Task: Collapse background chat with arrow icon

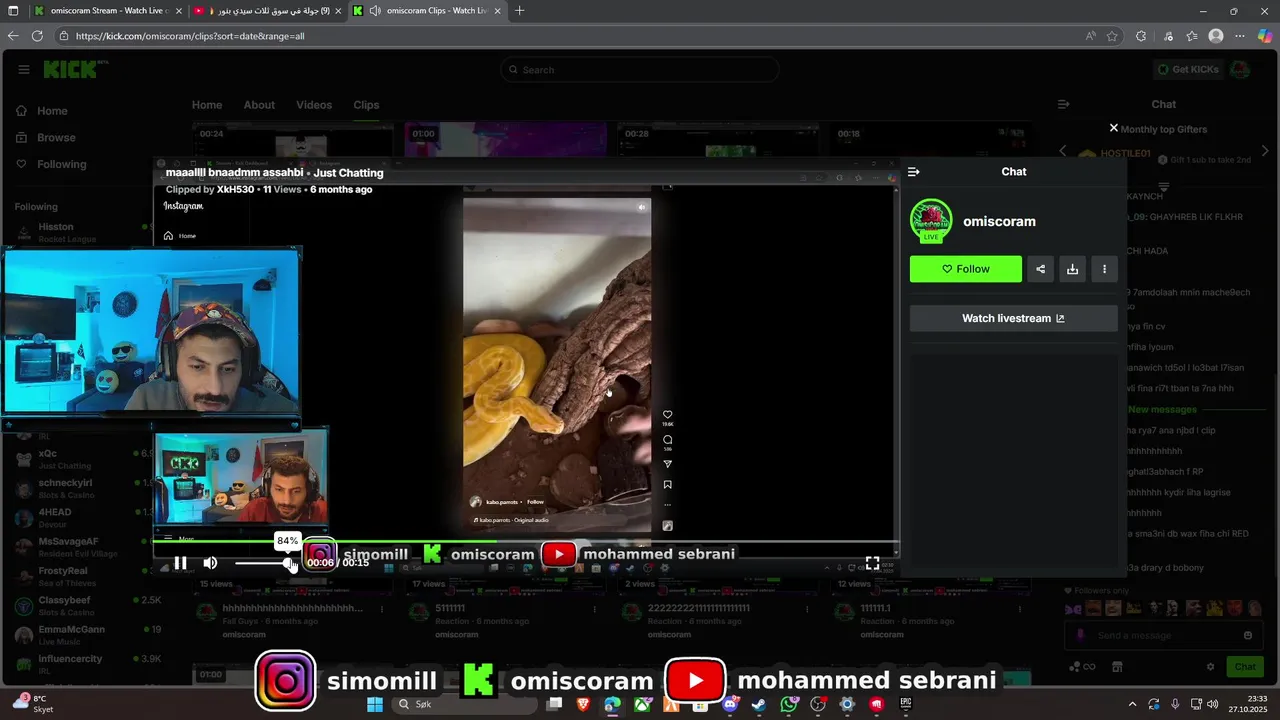Action: tap(1063, 104)
